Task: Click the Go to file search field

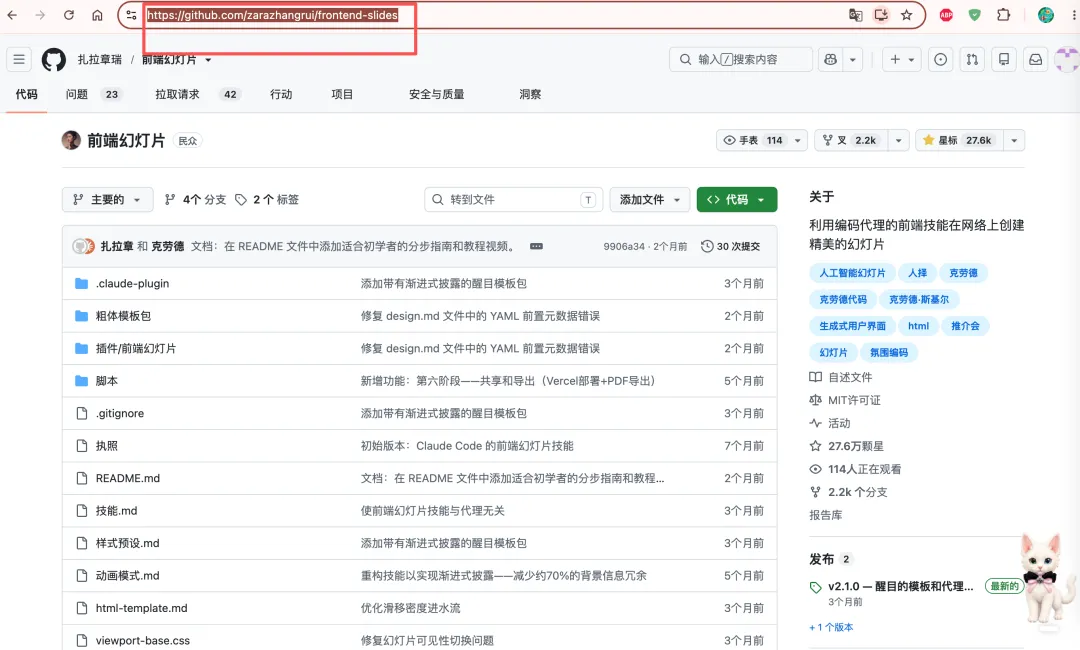Action: [514, 200]
